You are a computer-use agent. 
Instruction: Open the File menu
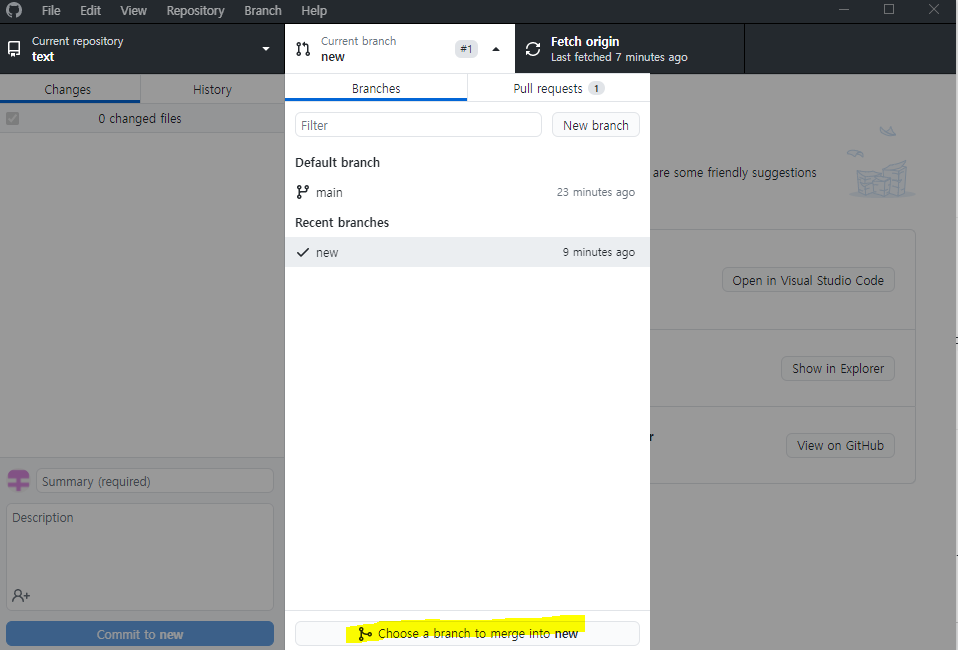[51, 10]
